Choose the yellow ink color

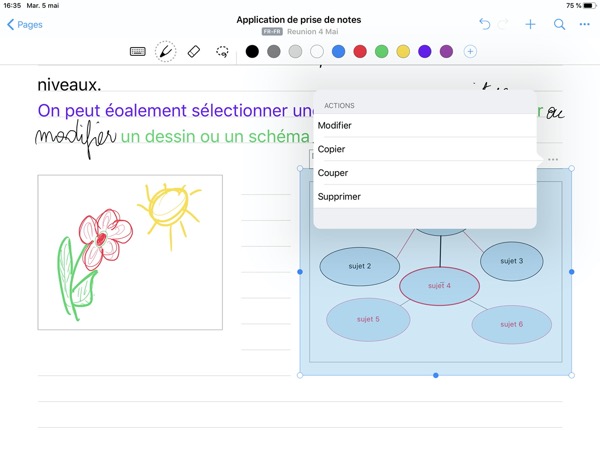pos(403,51)
